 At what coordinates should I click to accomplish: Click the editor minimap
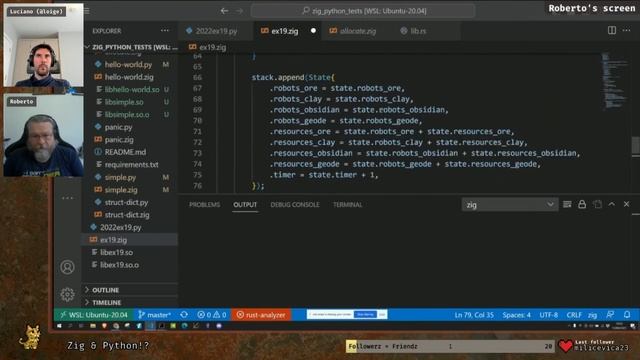pos(615,82)
